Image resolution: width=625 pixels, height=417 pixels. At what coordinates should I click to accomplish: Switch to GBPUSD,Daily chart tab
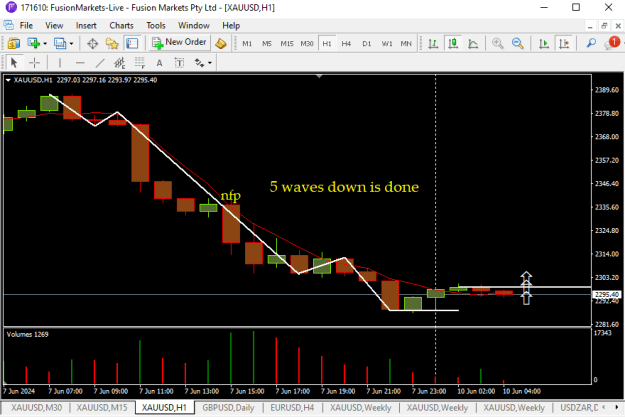click(x=228, y=408)
